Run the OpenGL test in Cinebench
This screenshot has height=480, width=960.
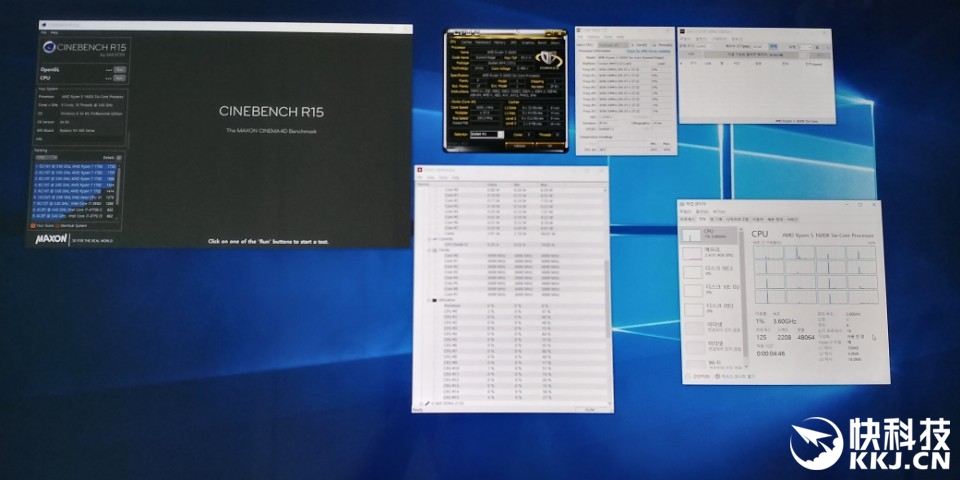point(120,69)
